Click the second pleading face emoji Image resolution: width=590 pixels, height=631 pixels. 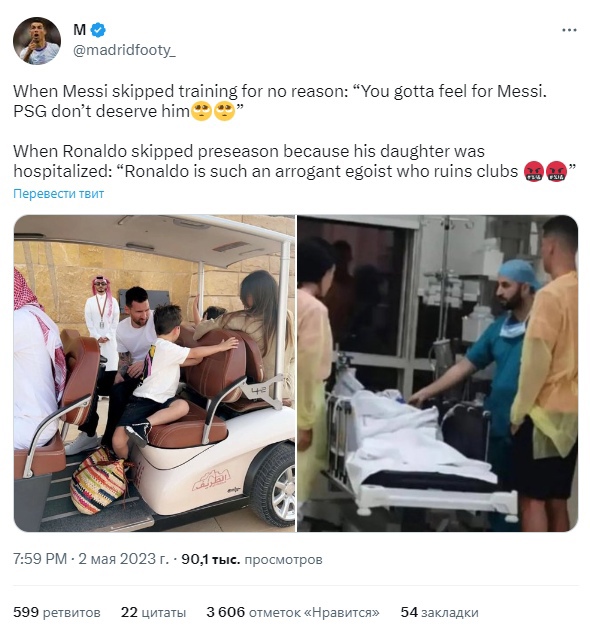224,111
